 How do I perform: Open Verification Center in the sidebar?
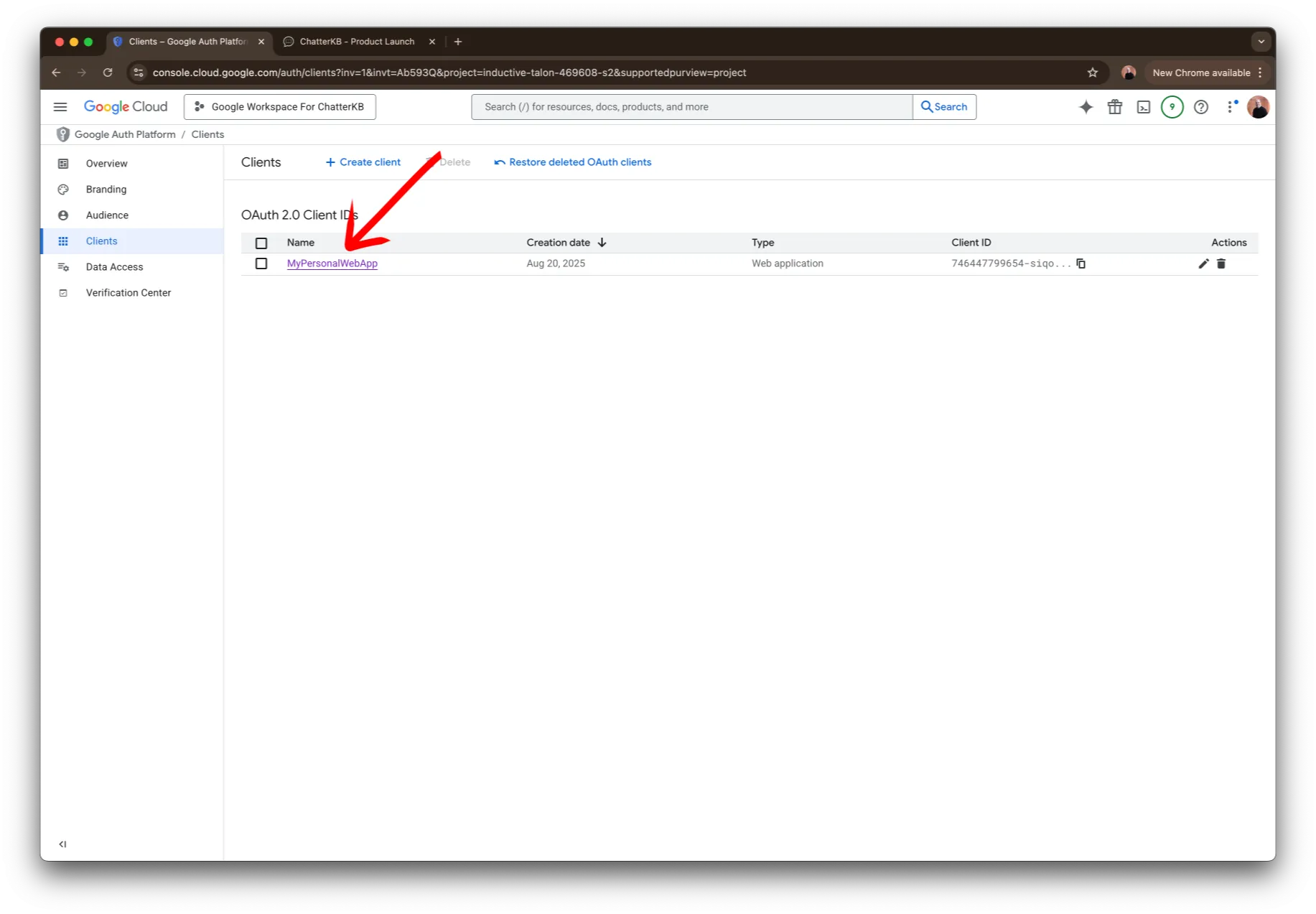point(128,293)
